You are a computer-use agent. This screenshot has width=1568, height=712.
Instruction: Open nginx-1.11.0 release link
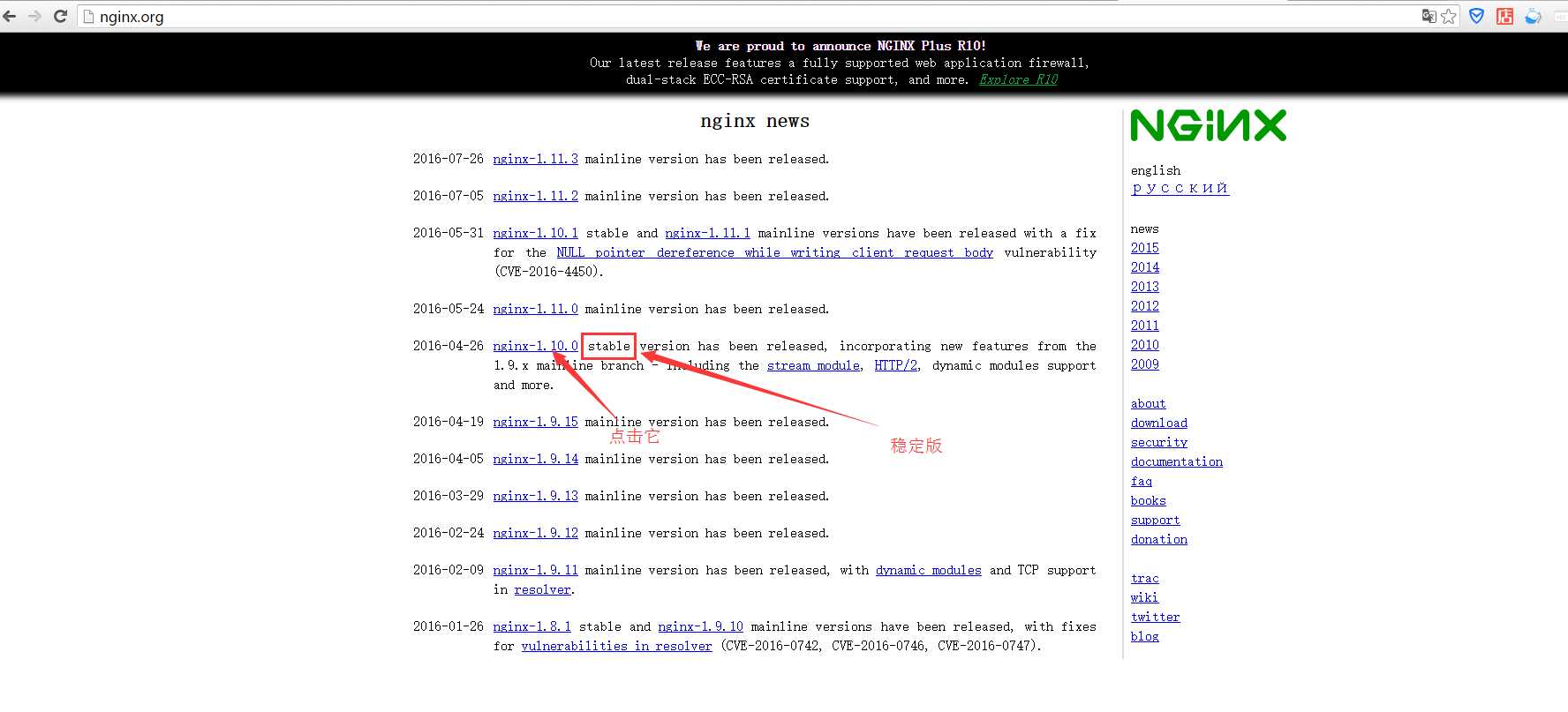(x=535, y=309)
